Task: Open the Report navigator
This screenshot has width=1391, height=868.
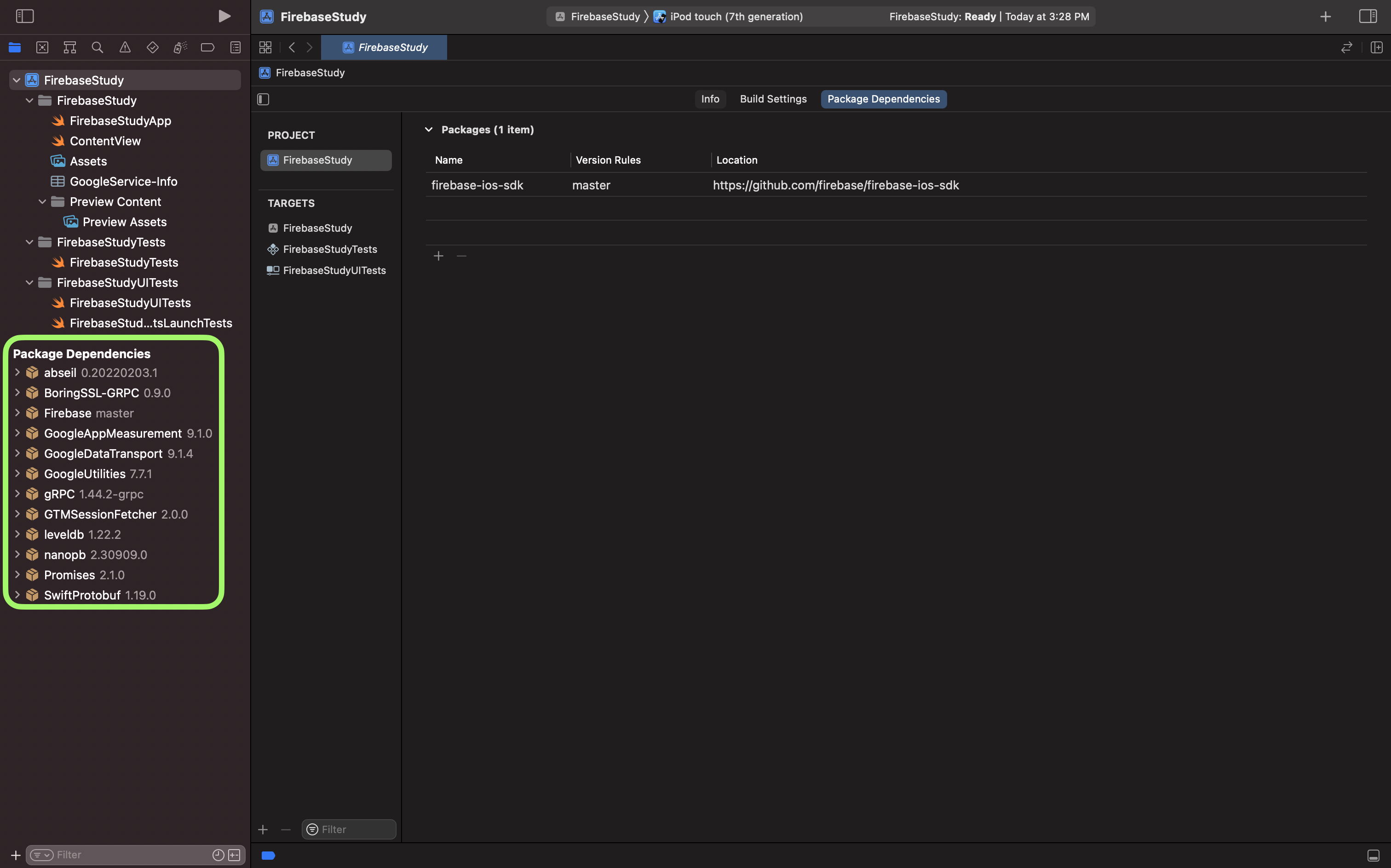Action: (x=235, y=47)
